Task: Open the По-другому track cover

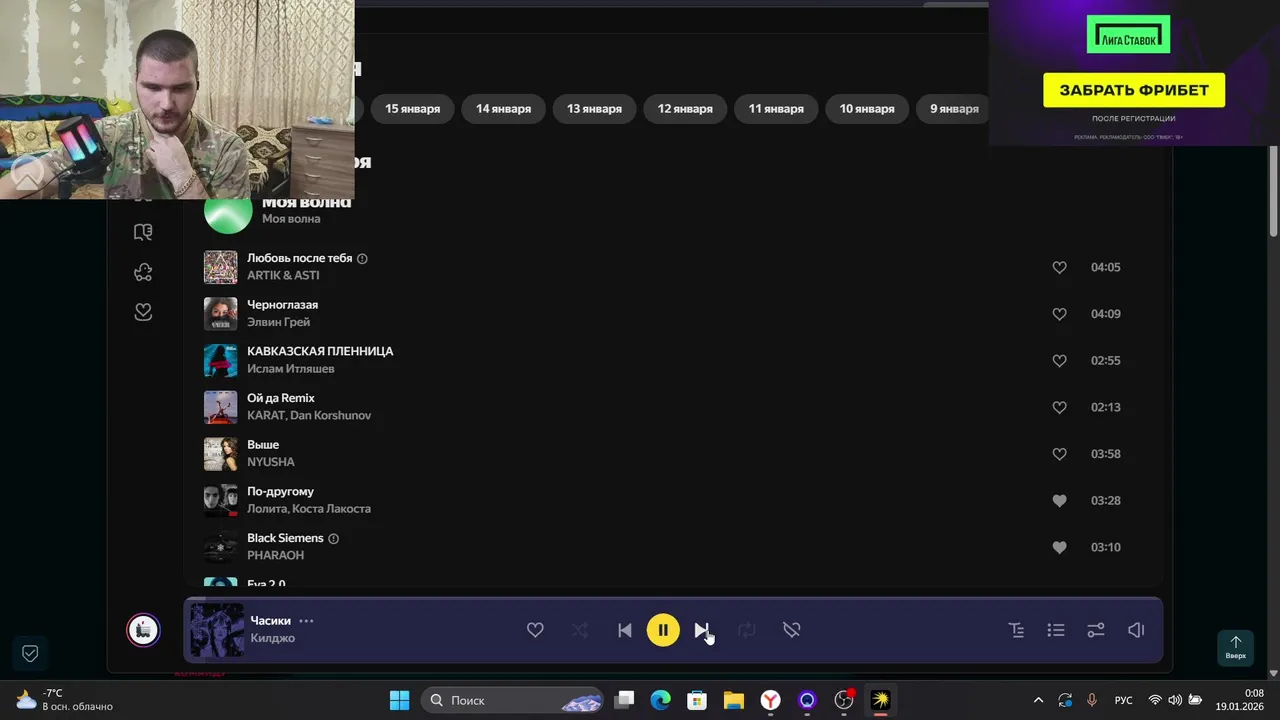Action: point(221,501)
